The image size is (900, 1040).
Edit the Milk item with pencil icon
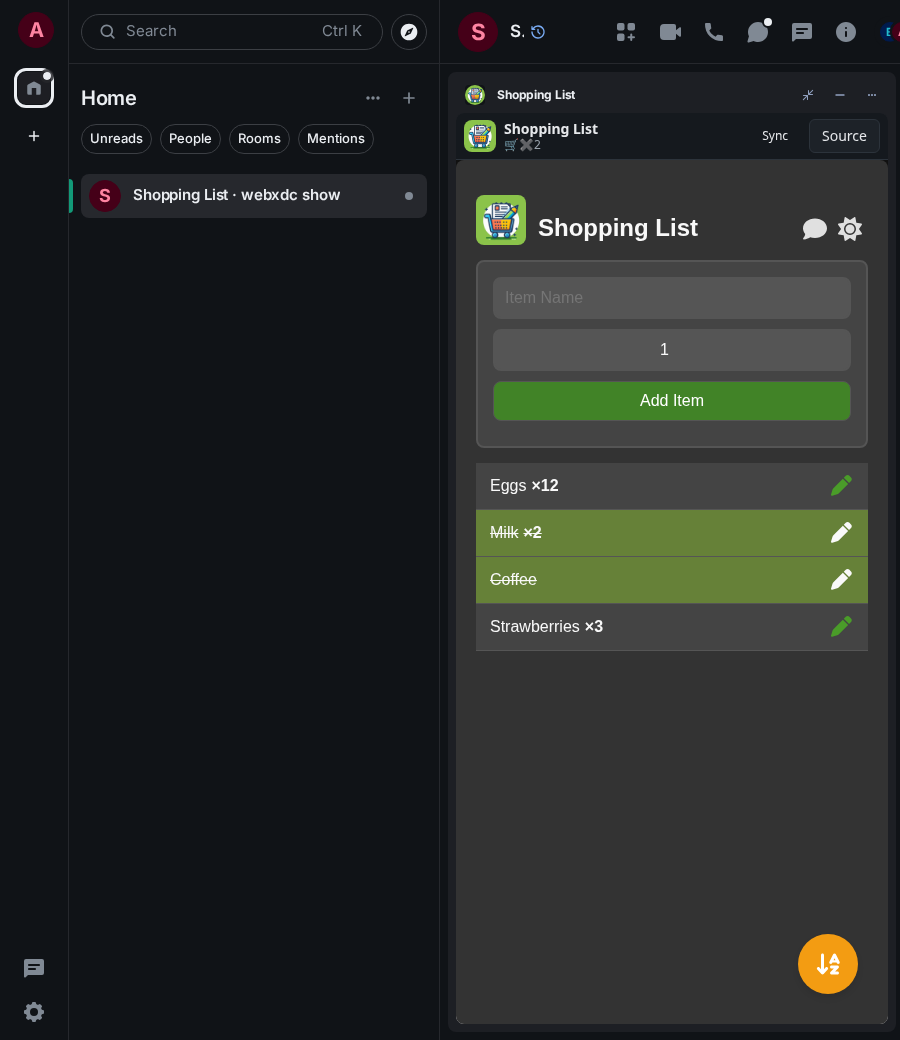coord(841,533)
